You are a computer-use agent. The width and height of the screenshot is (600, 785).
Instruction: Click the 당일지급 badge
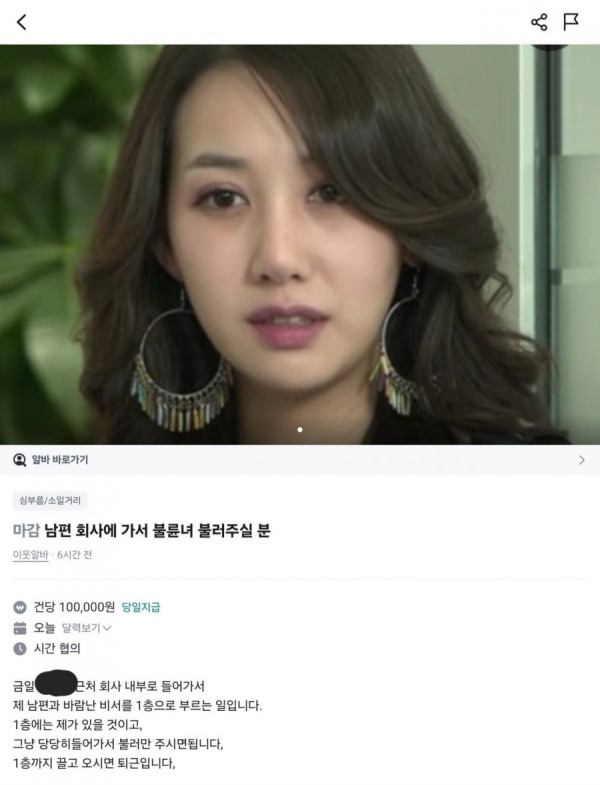(141, 607)
